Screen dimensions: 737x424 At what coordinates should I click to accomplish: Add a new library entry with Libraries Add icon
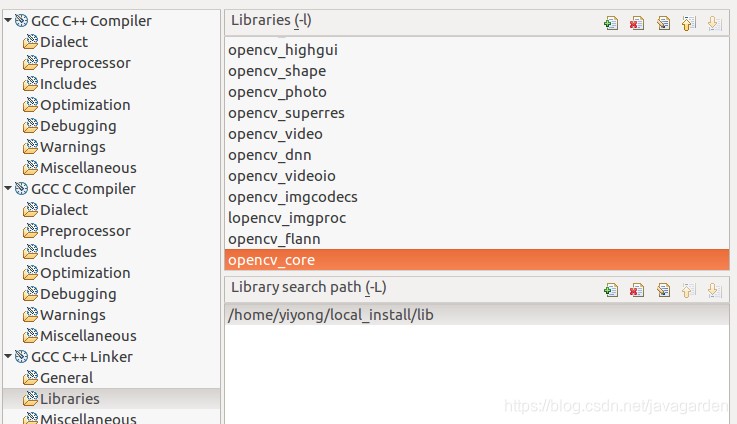click(x=611, y=23)
